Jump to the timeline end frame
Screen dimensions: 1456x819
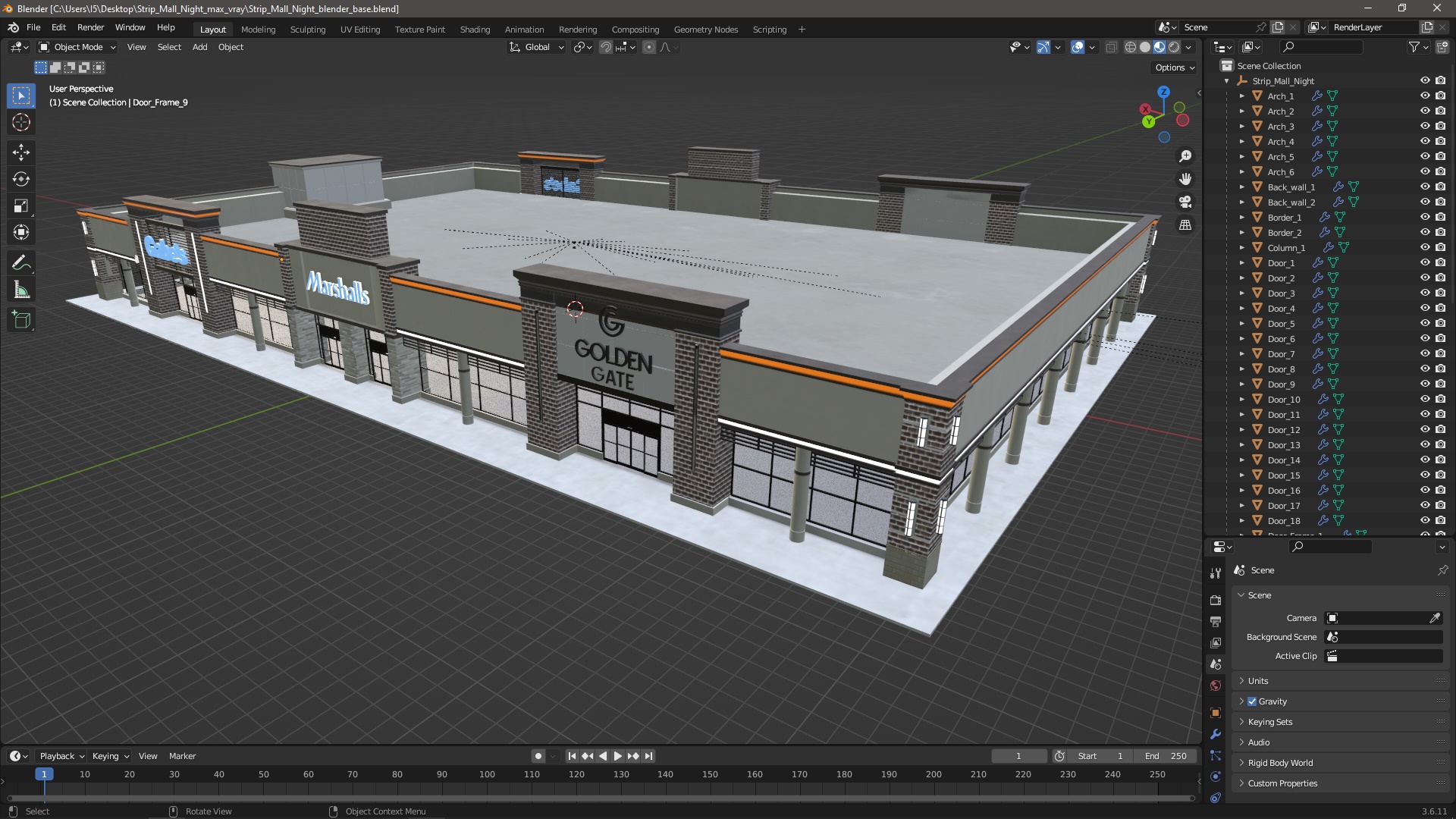(x=648, y=756)
